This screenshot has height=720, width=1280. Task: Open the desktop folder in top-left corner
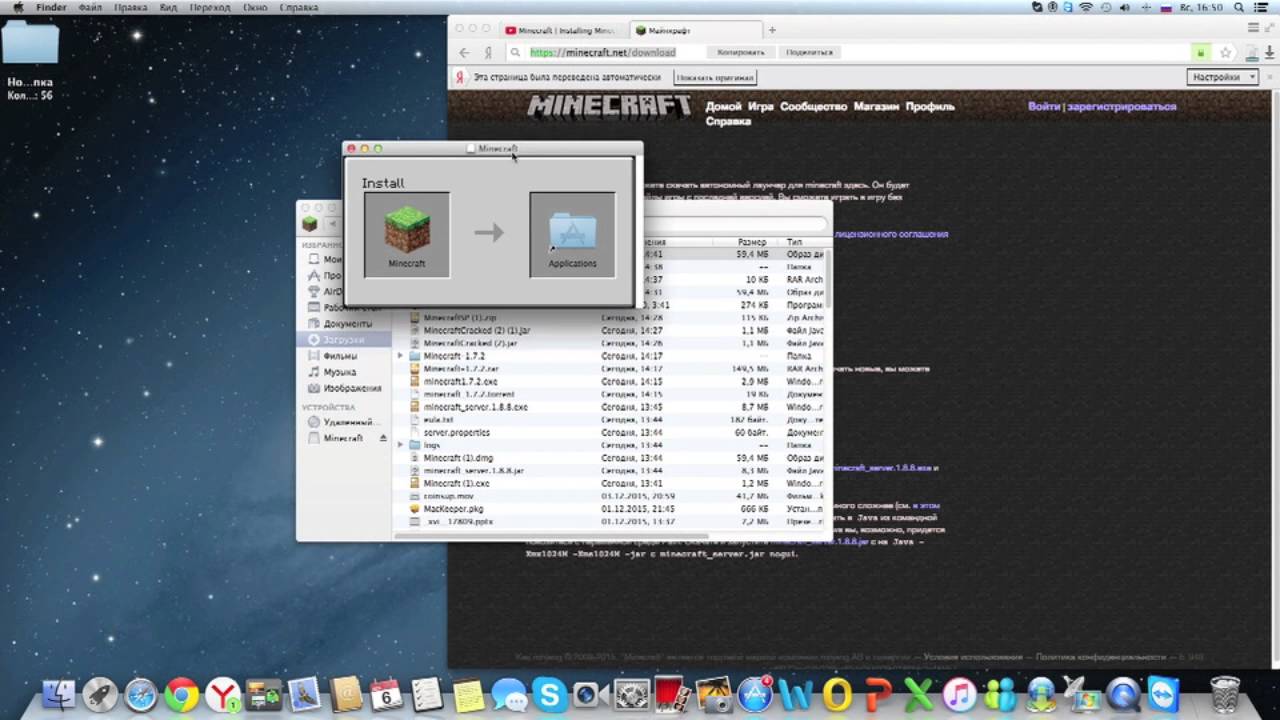(30, 42)
